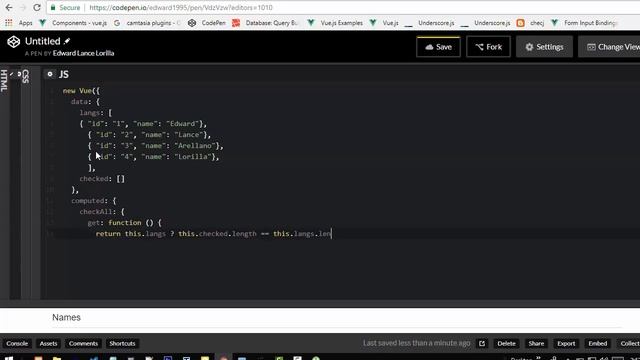Open JS editor settings gear
The image size is (640, 360).
click(50, 74)
